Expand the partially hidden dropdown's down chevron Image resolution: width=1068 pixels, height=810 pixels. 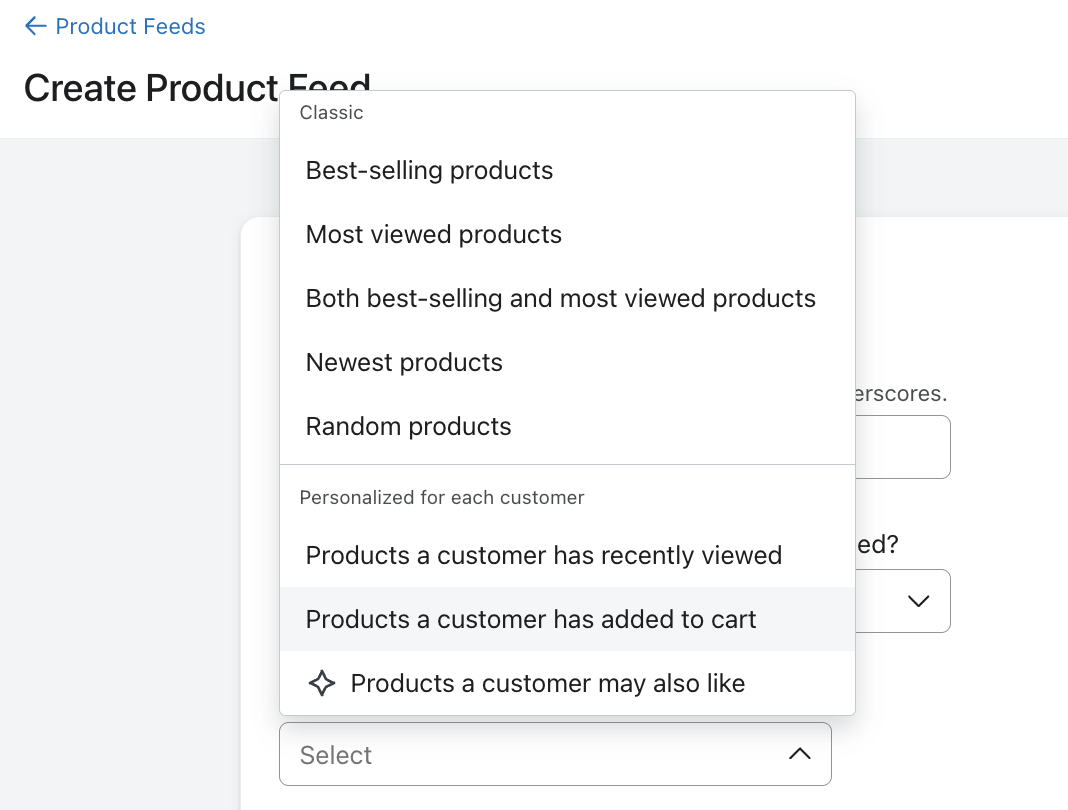pyautogui.click(x=917, y=601)
